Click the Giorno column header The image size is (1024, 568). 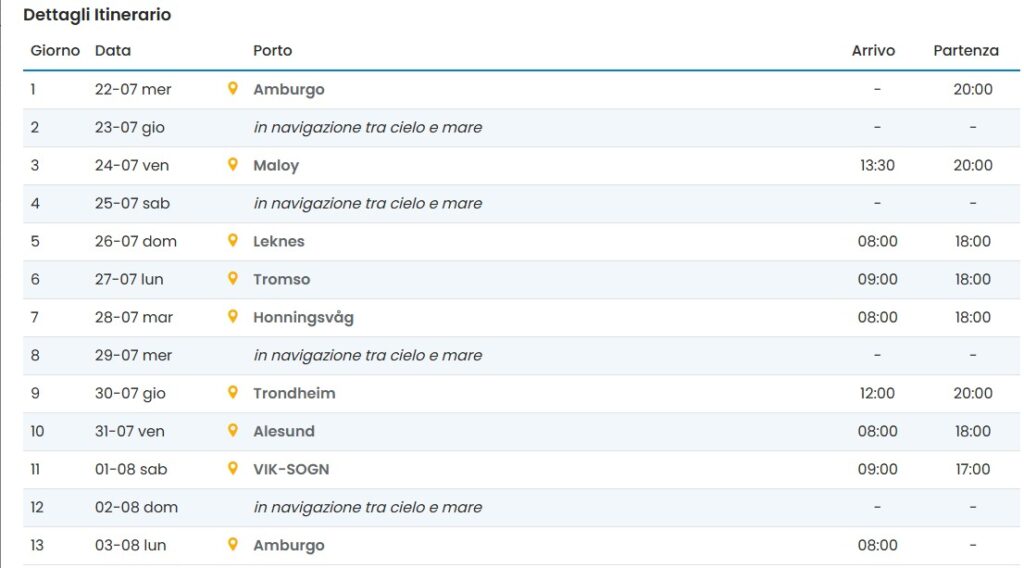[55, 50]
